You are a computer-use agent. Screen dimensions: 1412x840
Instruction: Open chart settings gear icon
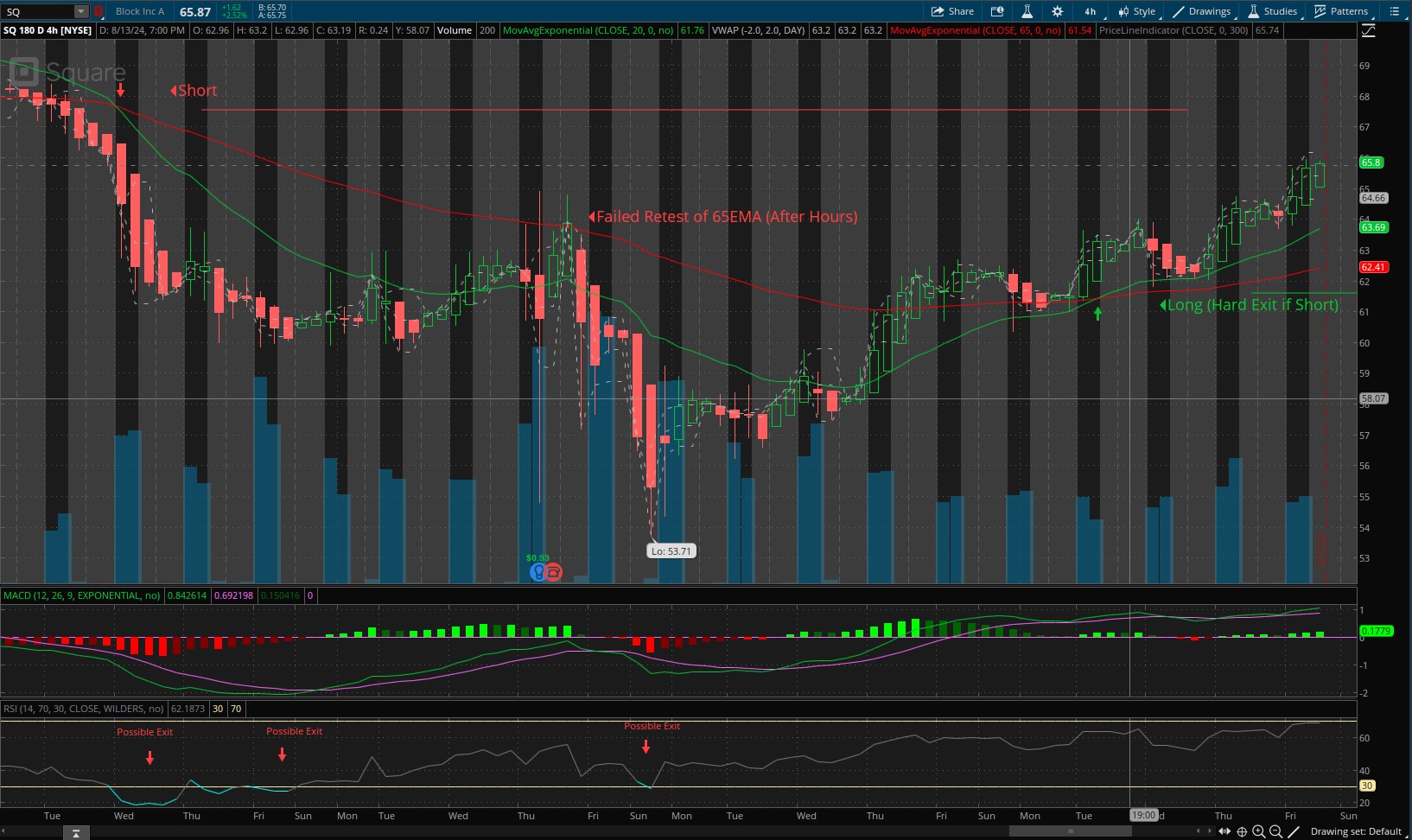[1057, 11]
